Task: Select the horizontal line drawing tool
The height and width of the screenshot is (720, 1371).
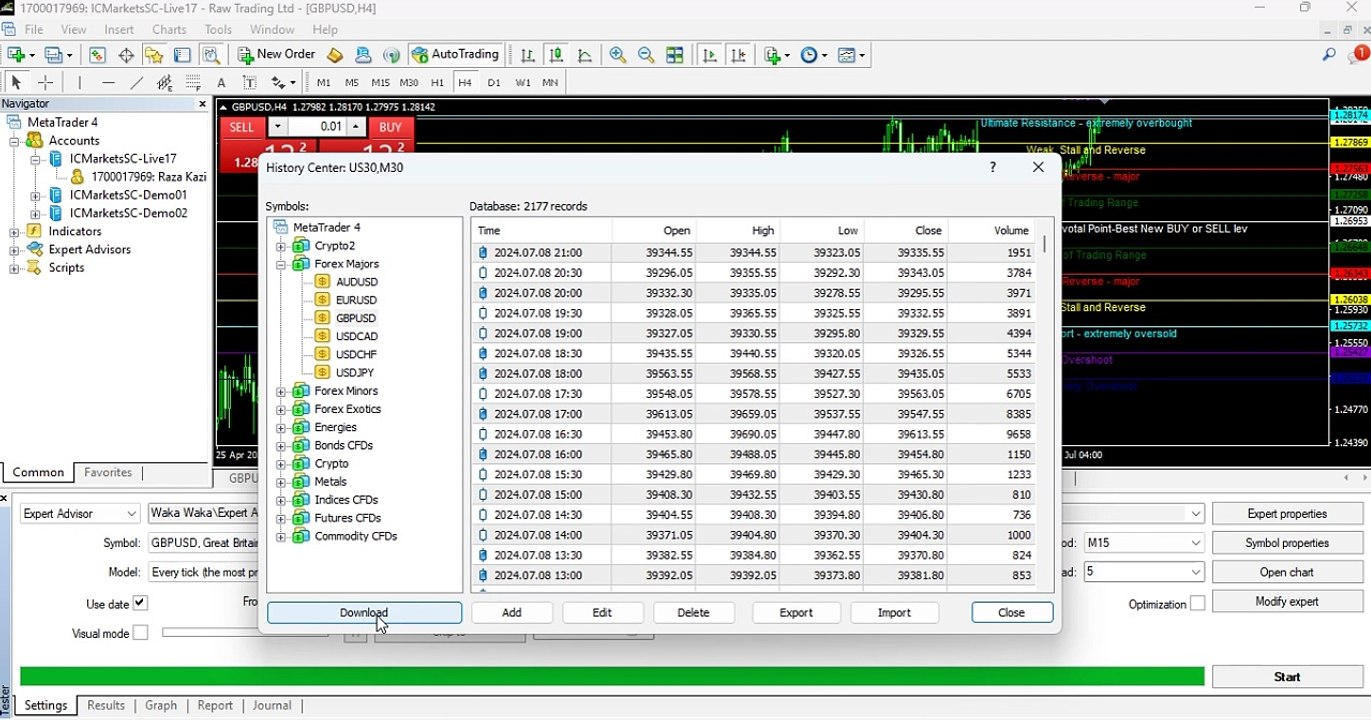Action: coord(108,83)
